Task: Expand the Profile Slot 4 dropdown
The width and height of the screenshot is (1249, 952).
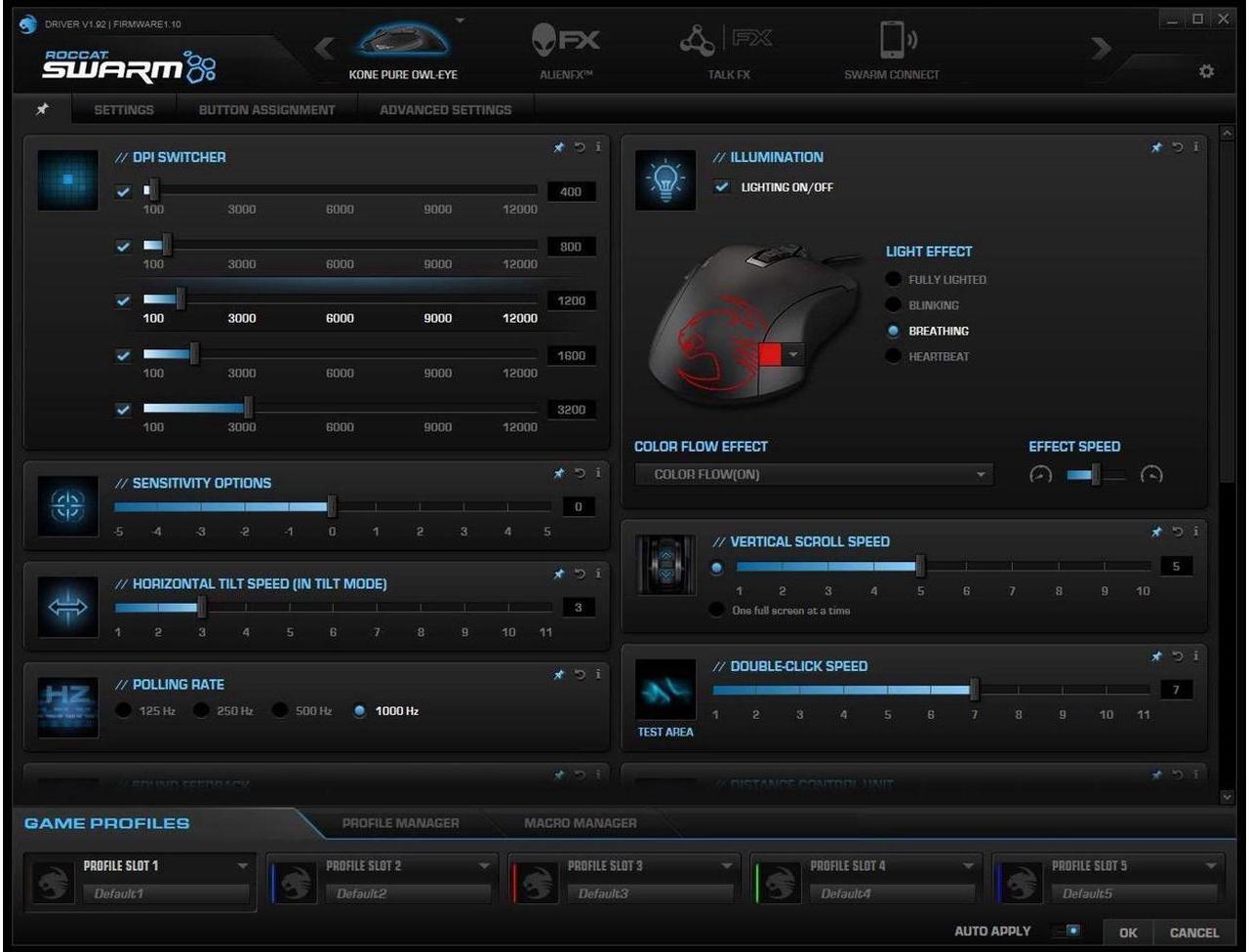Action: (x=968, y=866)
